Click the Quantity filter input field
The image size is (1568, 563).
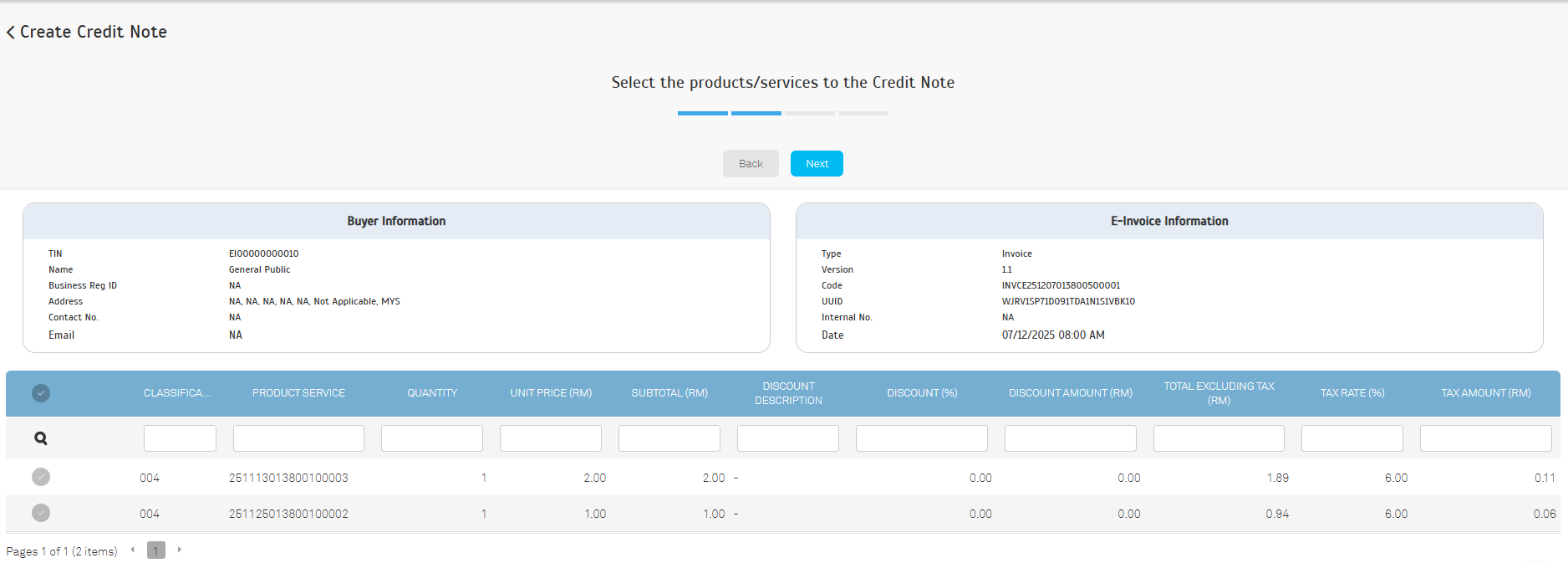(431, 438)
